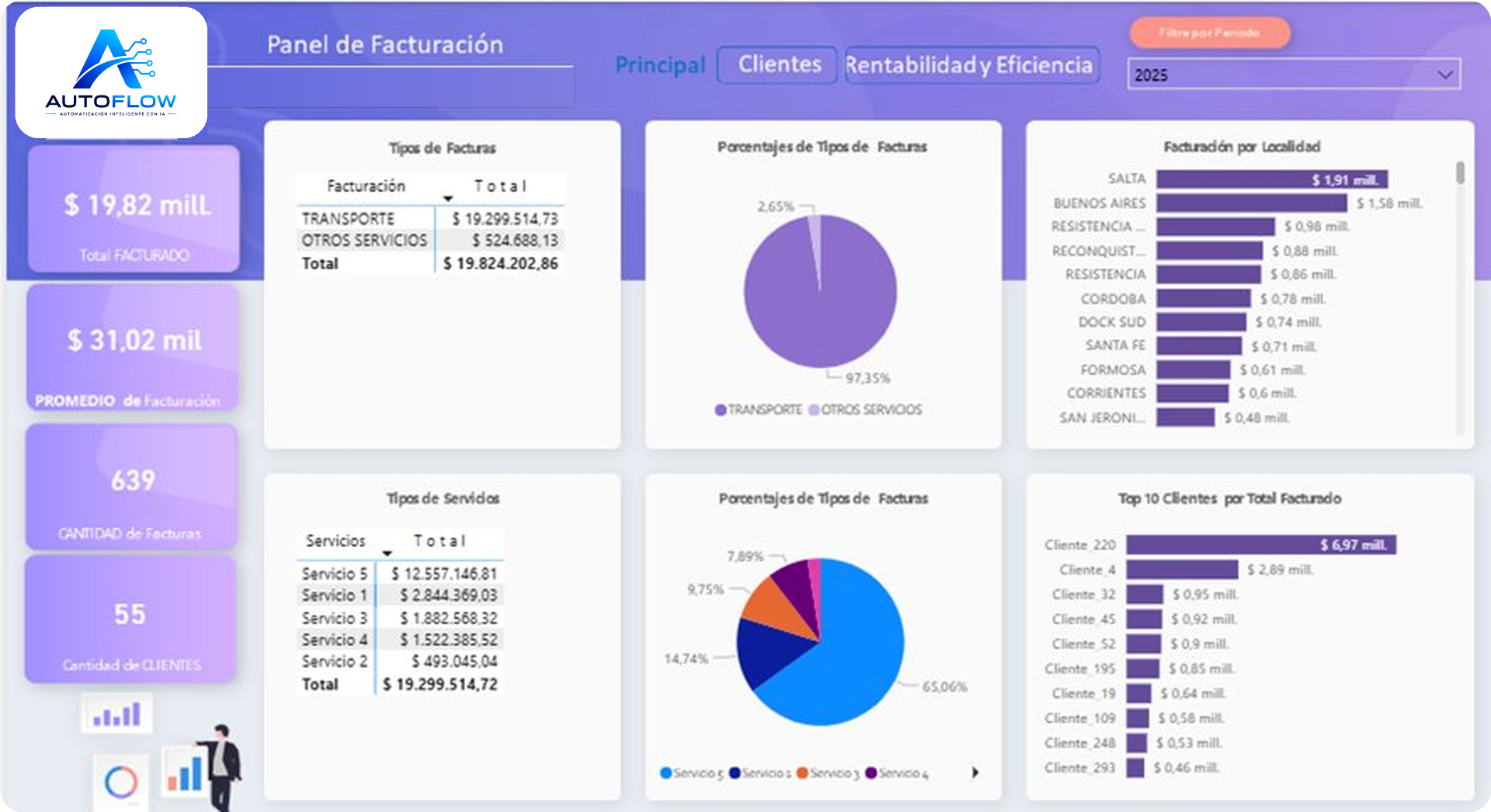The height and width of the screenshot is (812, 1491).
Task: Click the Autoflow logo
Action: coord(111,72)
